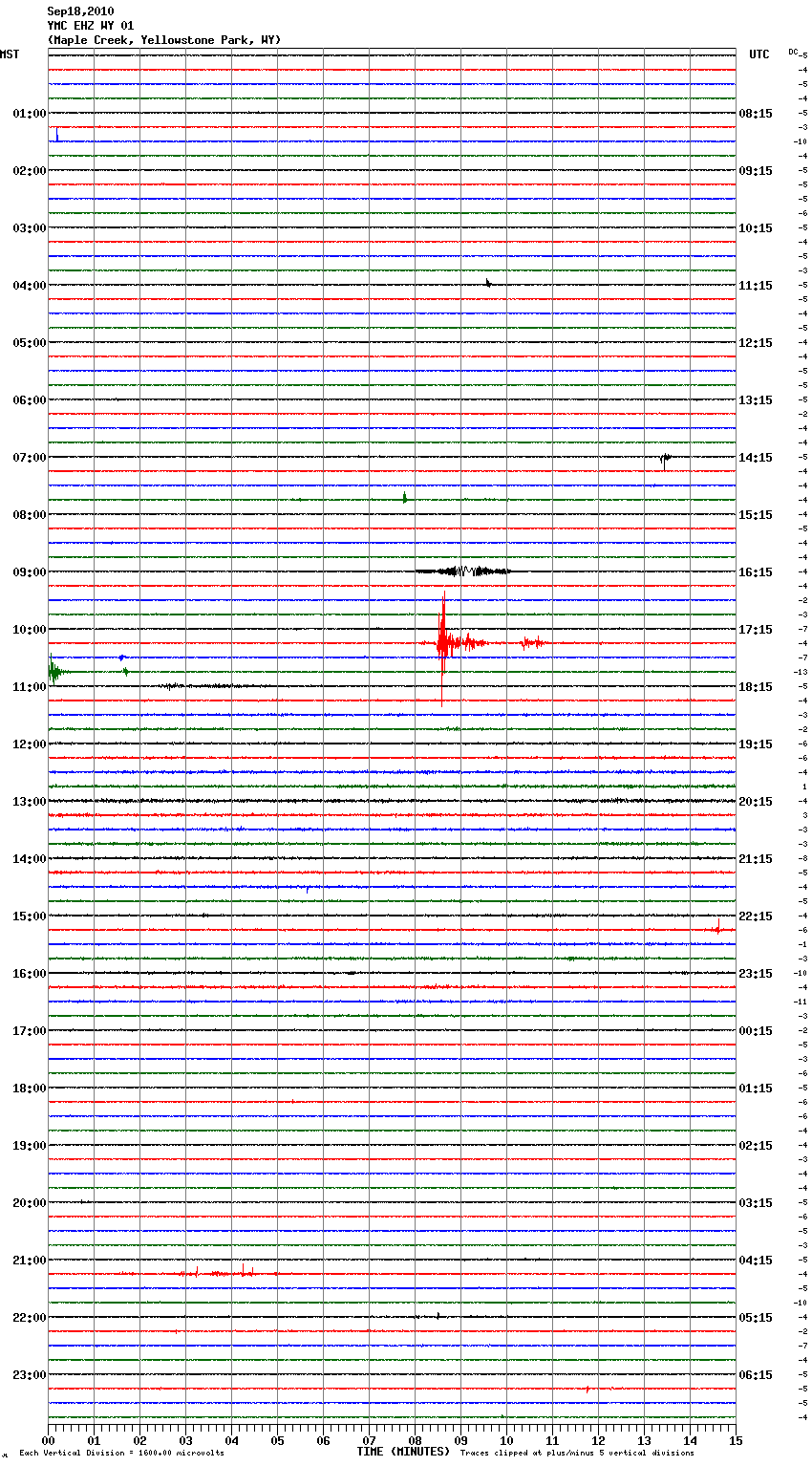812x1466 pixels.
Task: Select the 01:00 MST time label
Action: pos(30,114)
